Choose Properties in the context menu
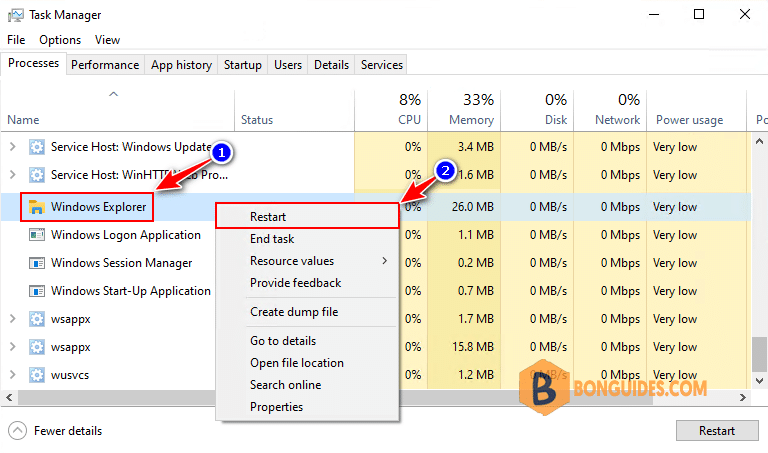Screen dimensions: 768x453 coord(307,407)
